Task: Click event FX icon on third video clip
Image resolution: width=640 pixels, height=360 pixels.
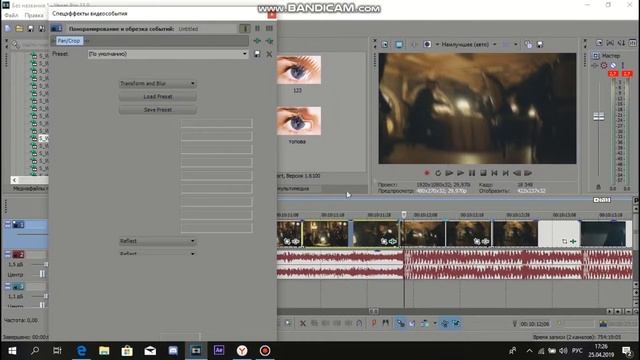Action: click(393, 242)
